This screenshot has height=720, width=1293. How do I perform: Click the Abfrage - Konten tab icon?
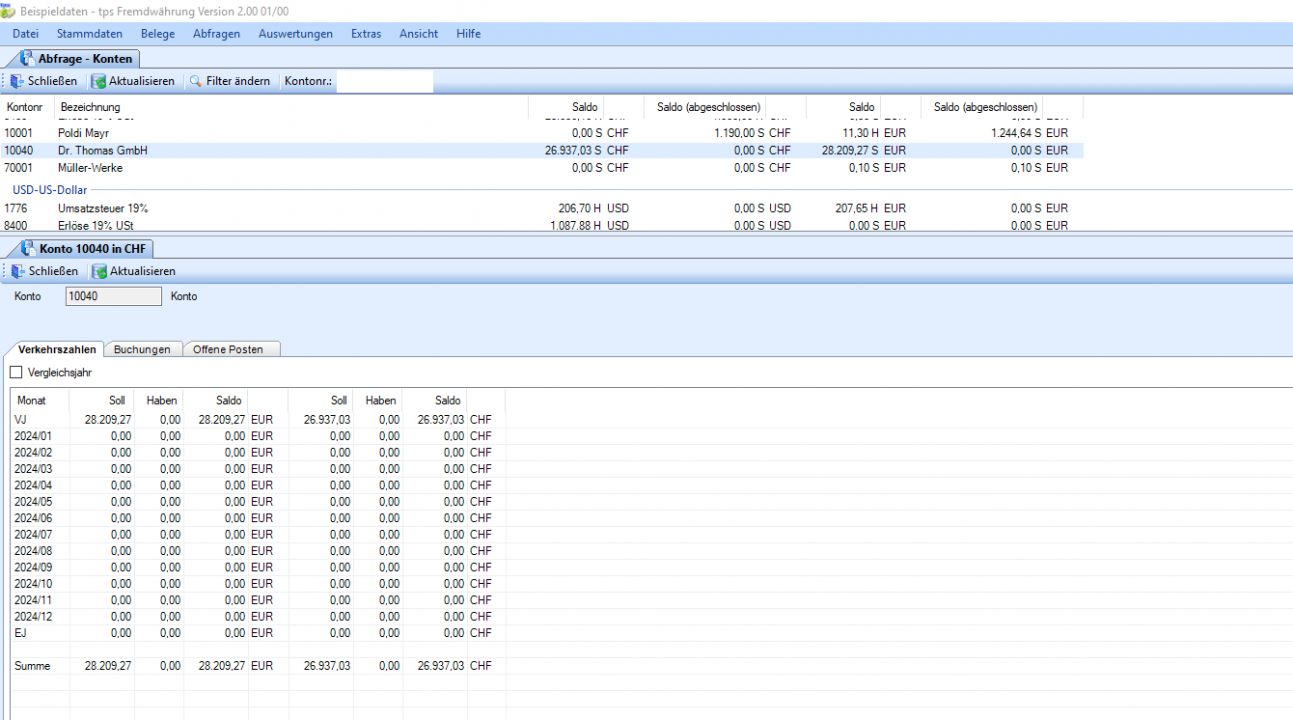[27, 59]
